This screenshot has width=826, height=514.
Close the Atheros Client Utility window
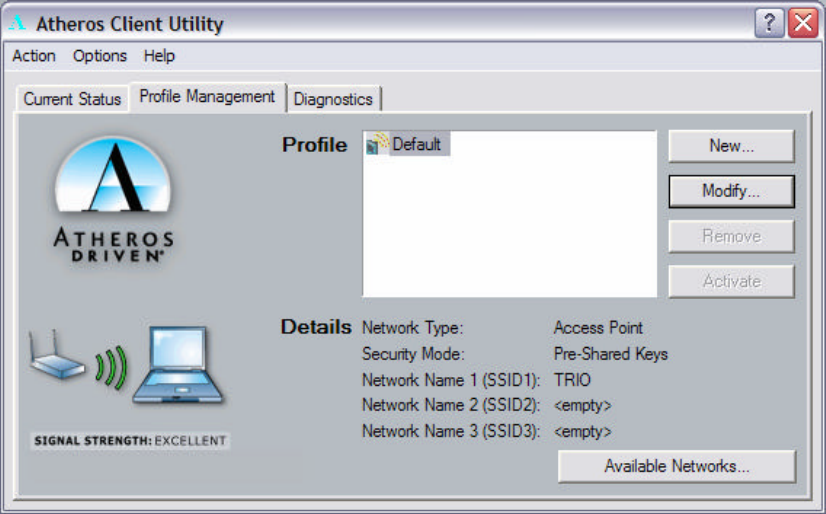point(803,23)
